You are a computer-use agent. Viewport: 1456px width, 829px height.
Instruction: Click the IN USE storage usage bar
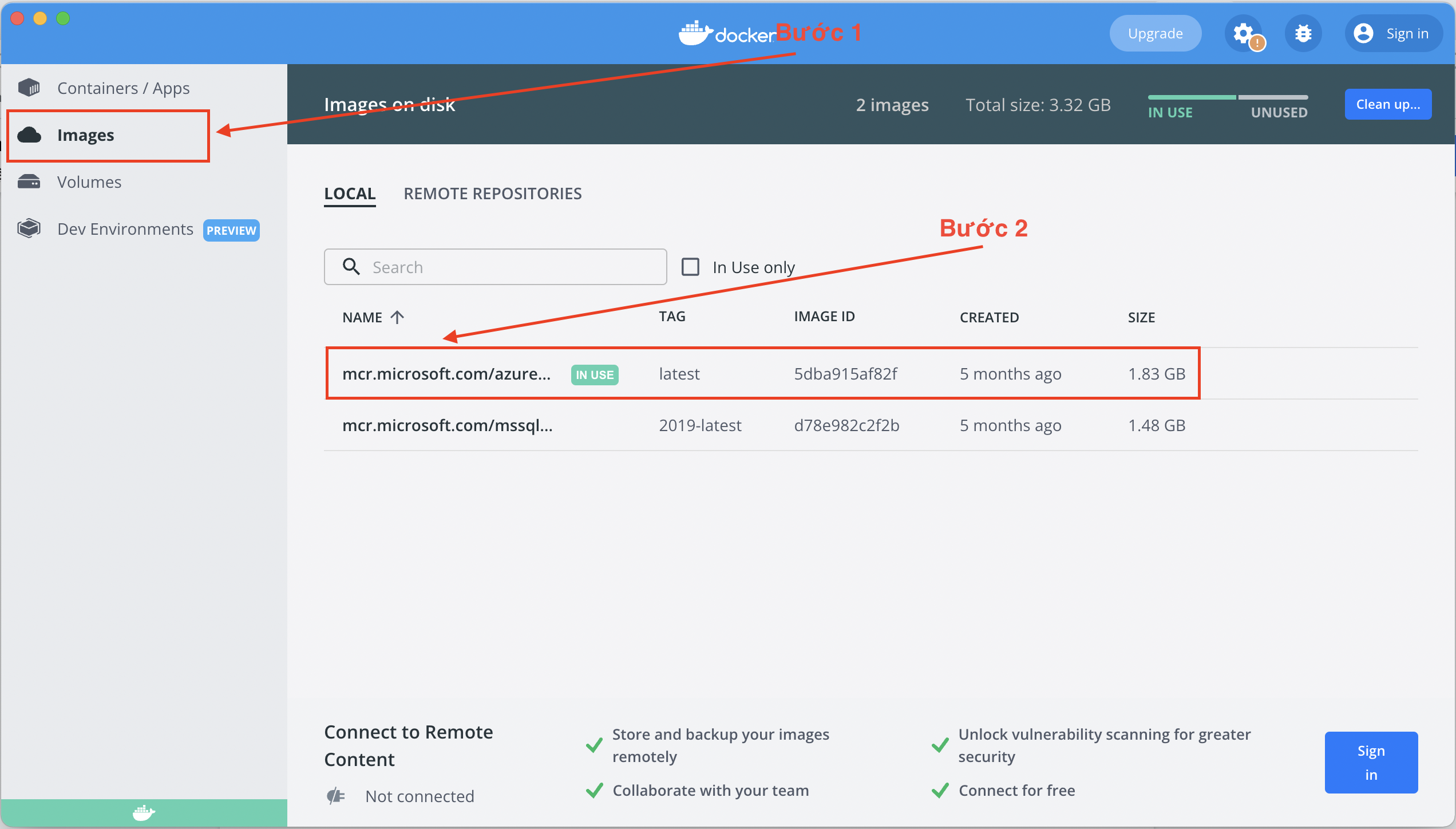point(1191,98)
